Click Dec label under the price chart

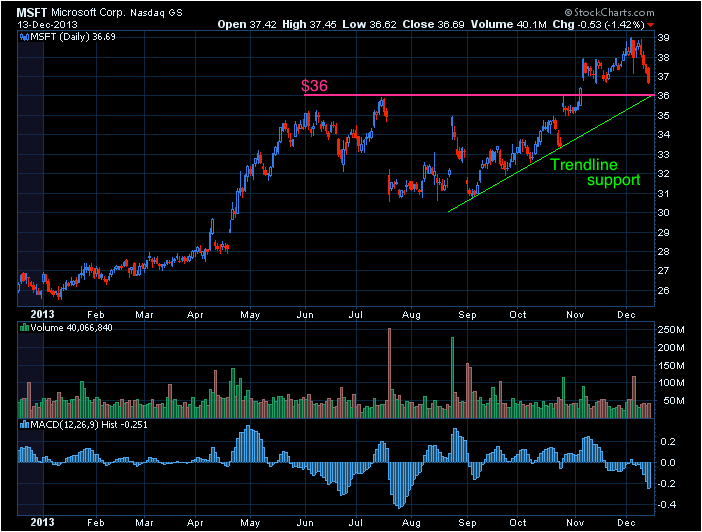(626, 315)
